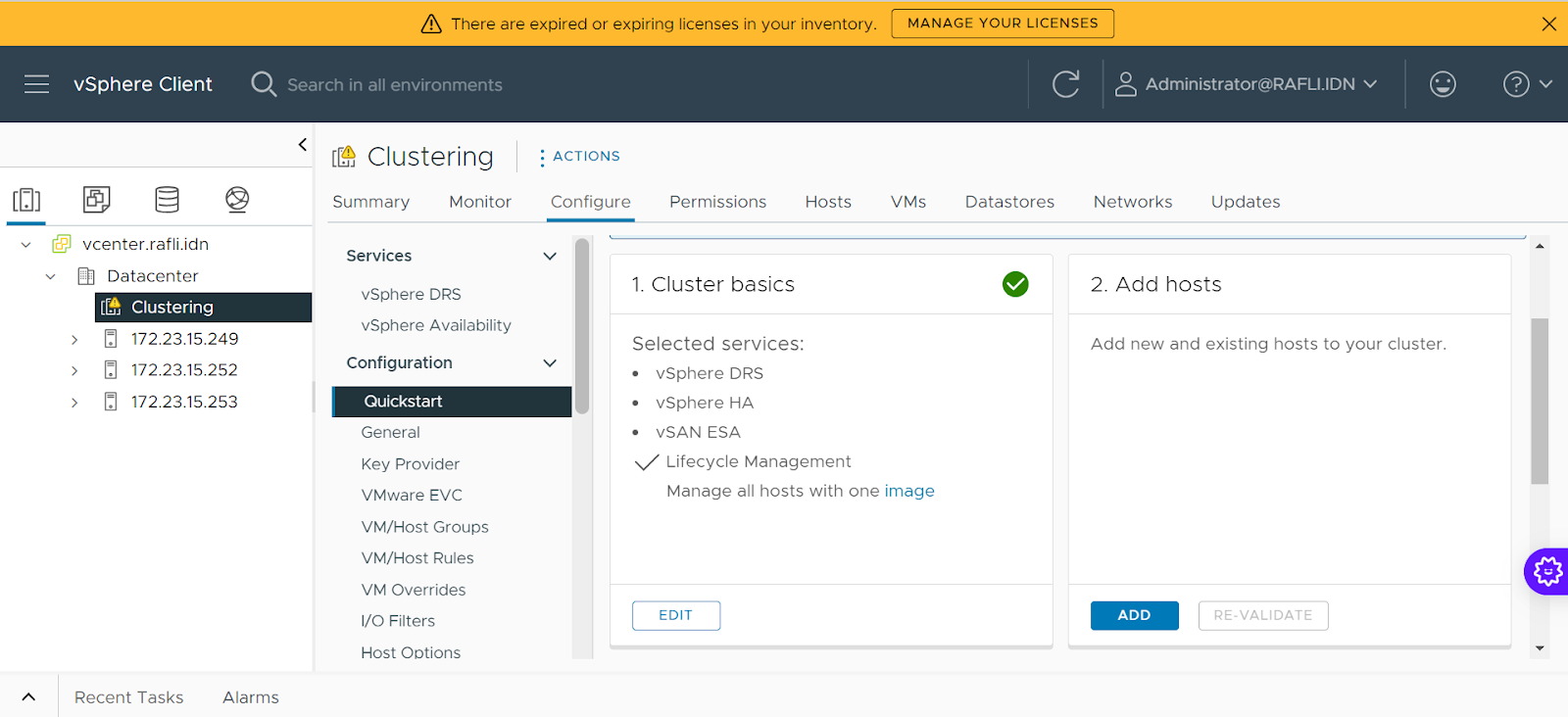Click Edit in Cluster basics card

coord(676,615)
